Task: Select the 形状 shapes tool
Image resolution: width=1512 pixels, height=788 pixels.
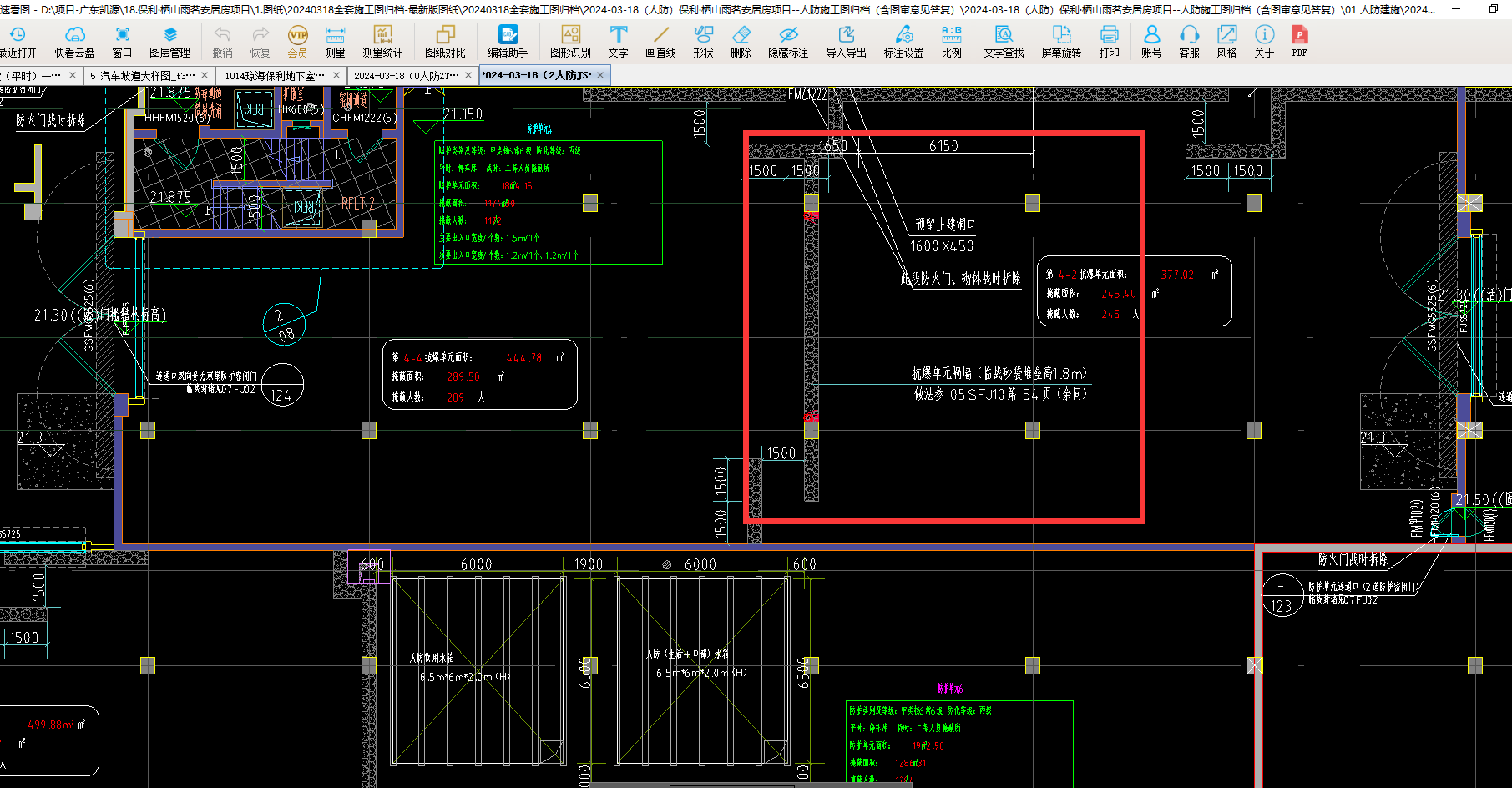Action: (x=703, y=42)
